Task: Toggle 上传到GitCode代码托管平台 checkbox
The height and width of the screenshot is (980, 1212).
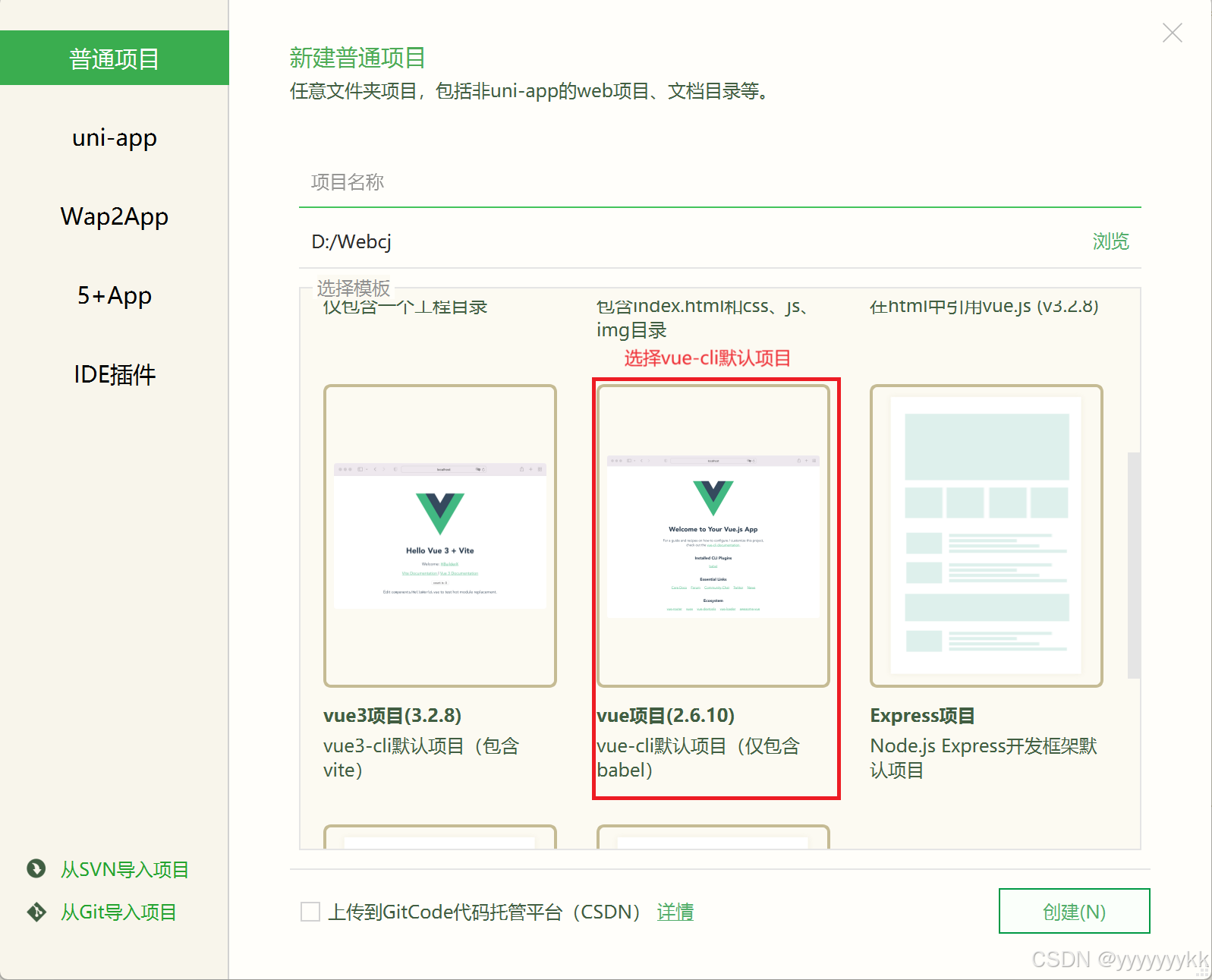Action: point(310,912)
